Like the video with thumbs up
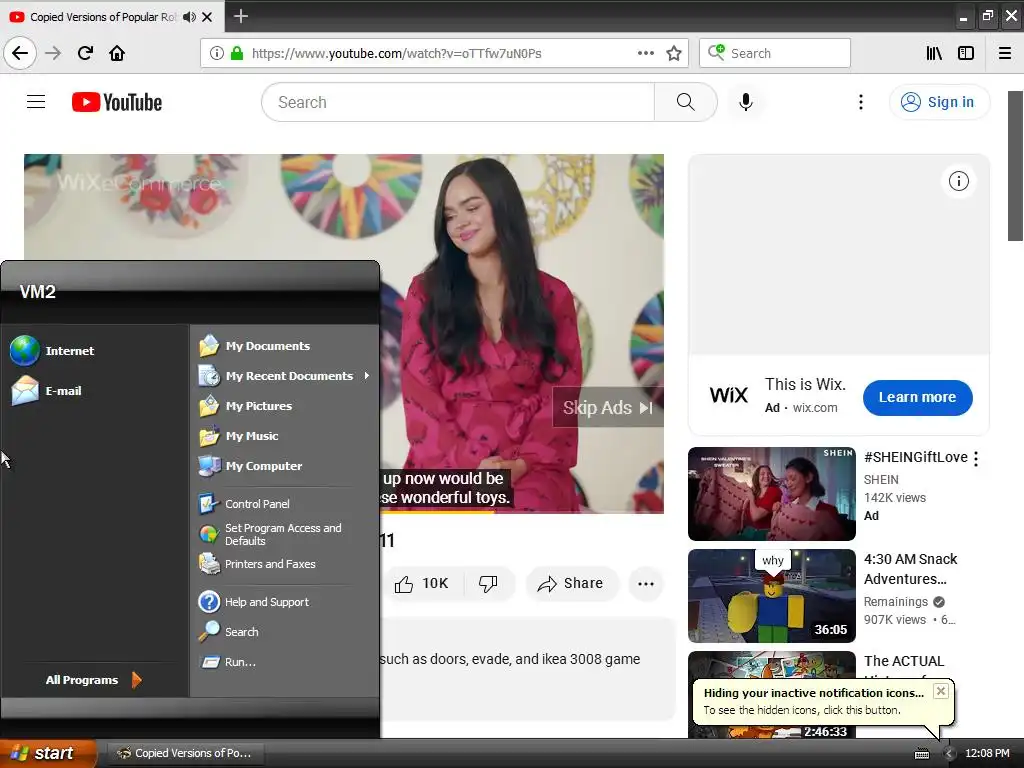 coord(422,583)
